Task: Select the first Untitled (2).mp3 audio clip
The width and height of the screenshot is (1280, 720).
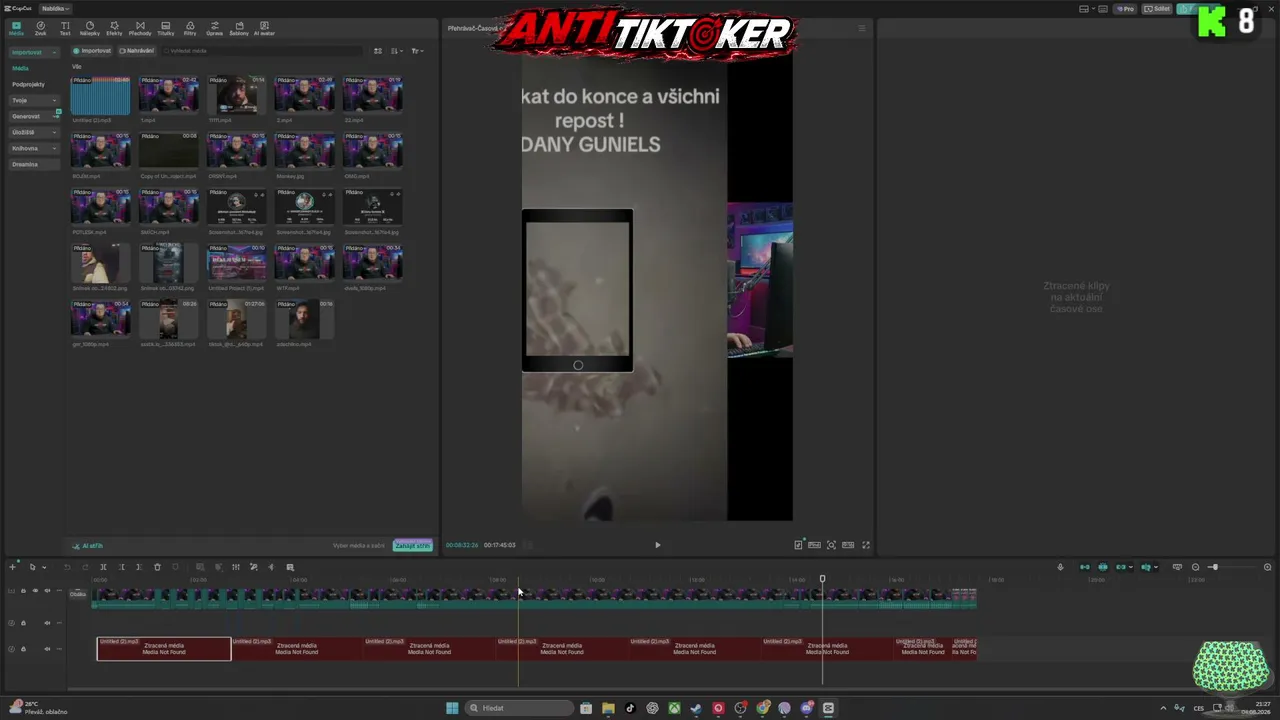Action: 164,649
